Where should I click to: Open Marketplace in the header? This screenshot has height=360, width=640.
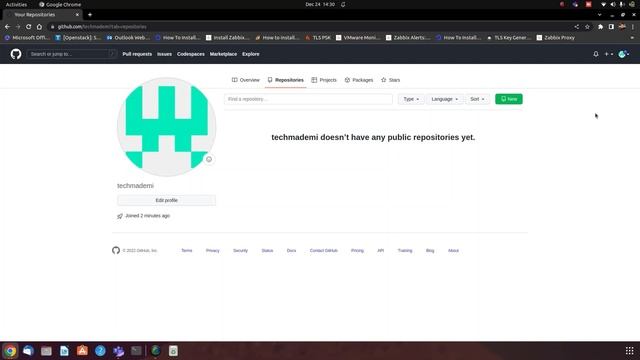(x=223, y=54)
